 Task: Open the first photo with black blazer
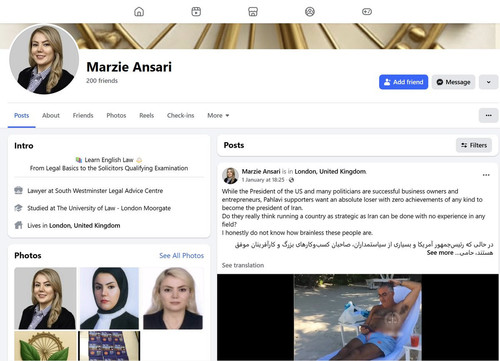click(x=45, y=298)
